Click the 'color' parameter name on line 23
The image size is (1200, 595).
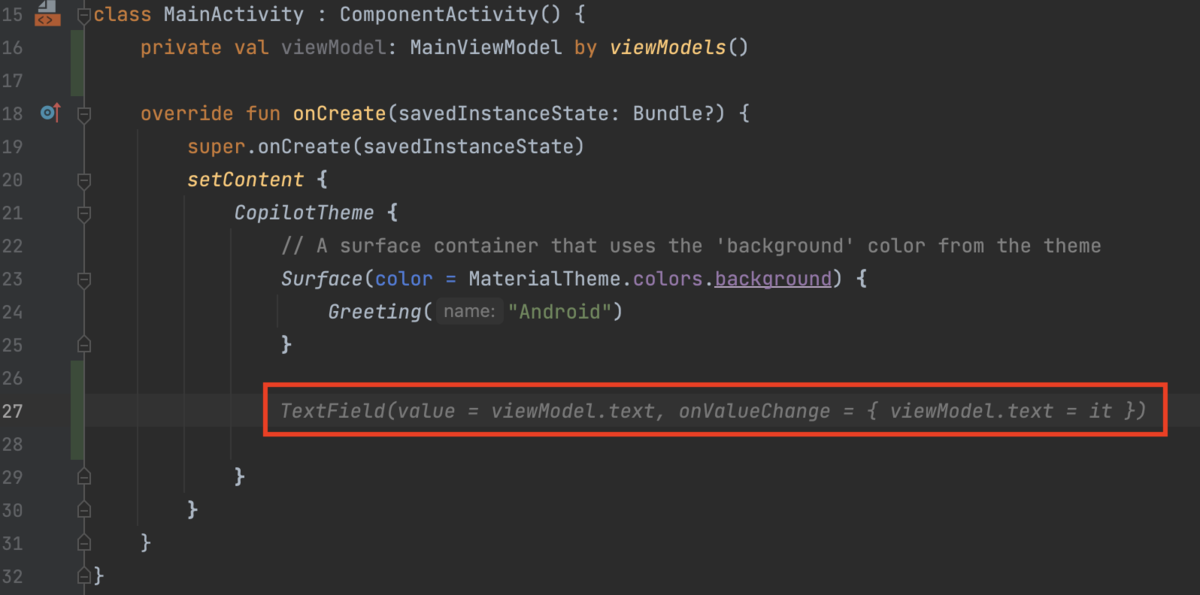click(404, 279)
